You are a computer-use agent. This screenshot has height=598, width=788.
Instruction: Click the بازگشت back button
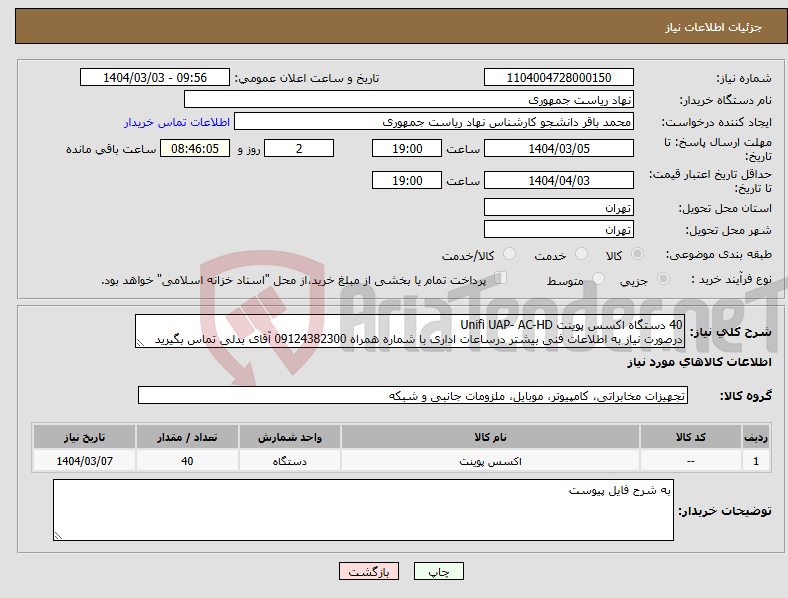tap(369, 571)
